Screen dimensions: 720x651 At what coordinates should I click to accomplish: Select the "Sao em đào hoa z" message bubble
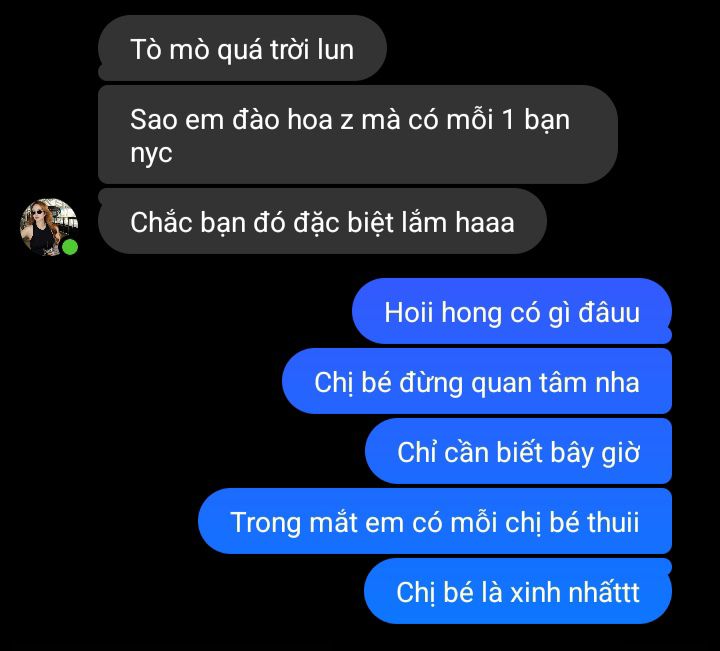tap(358, 135)
